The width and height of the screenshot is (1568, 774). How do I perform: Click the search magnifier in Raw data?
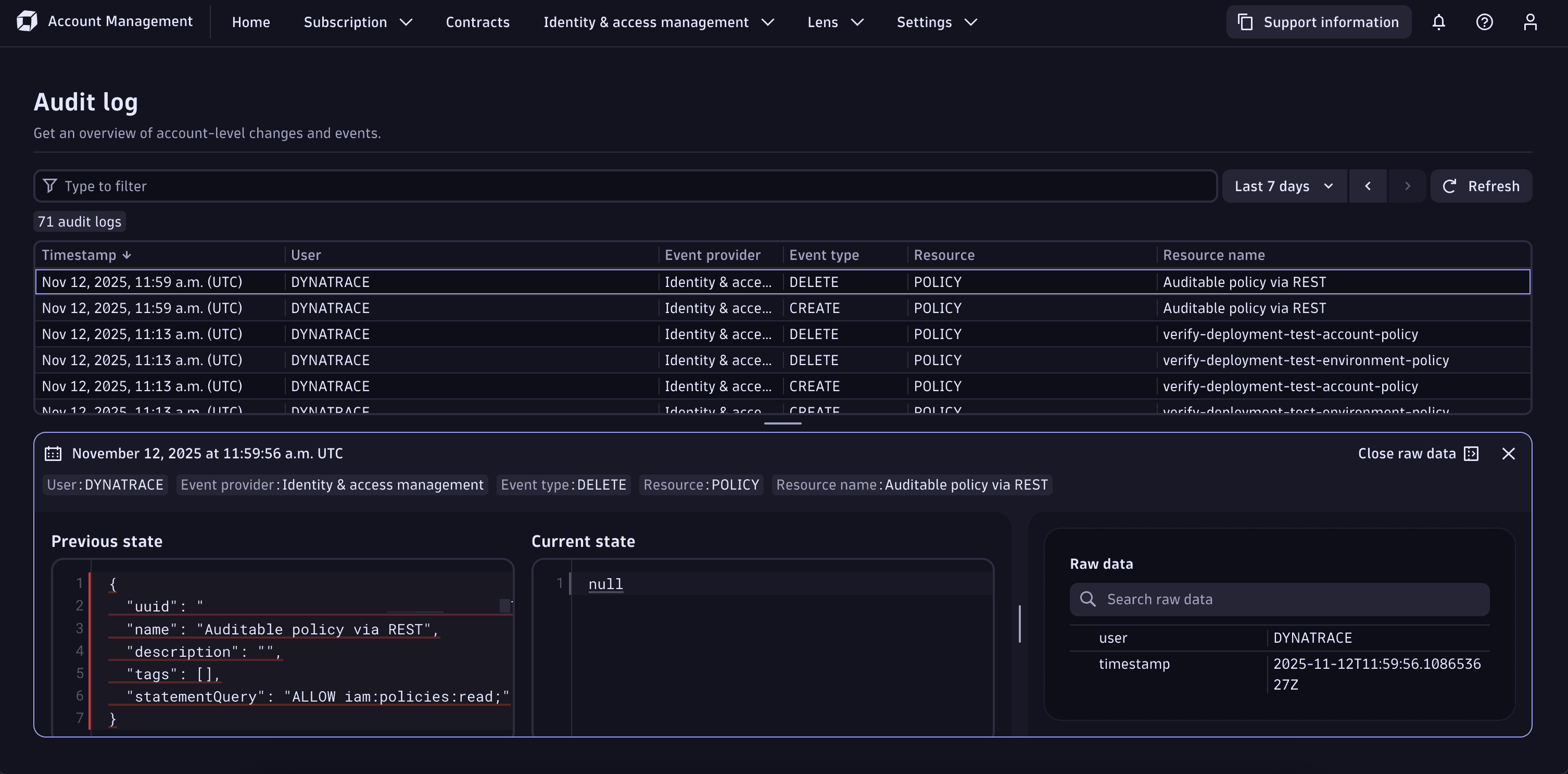click(x=1089, y=599)
